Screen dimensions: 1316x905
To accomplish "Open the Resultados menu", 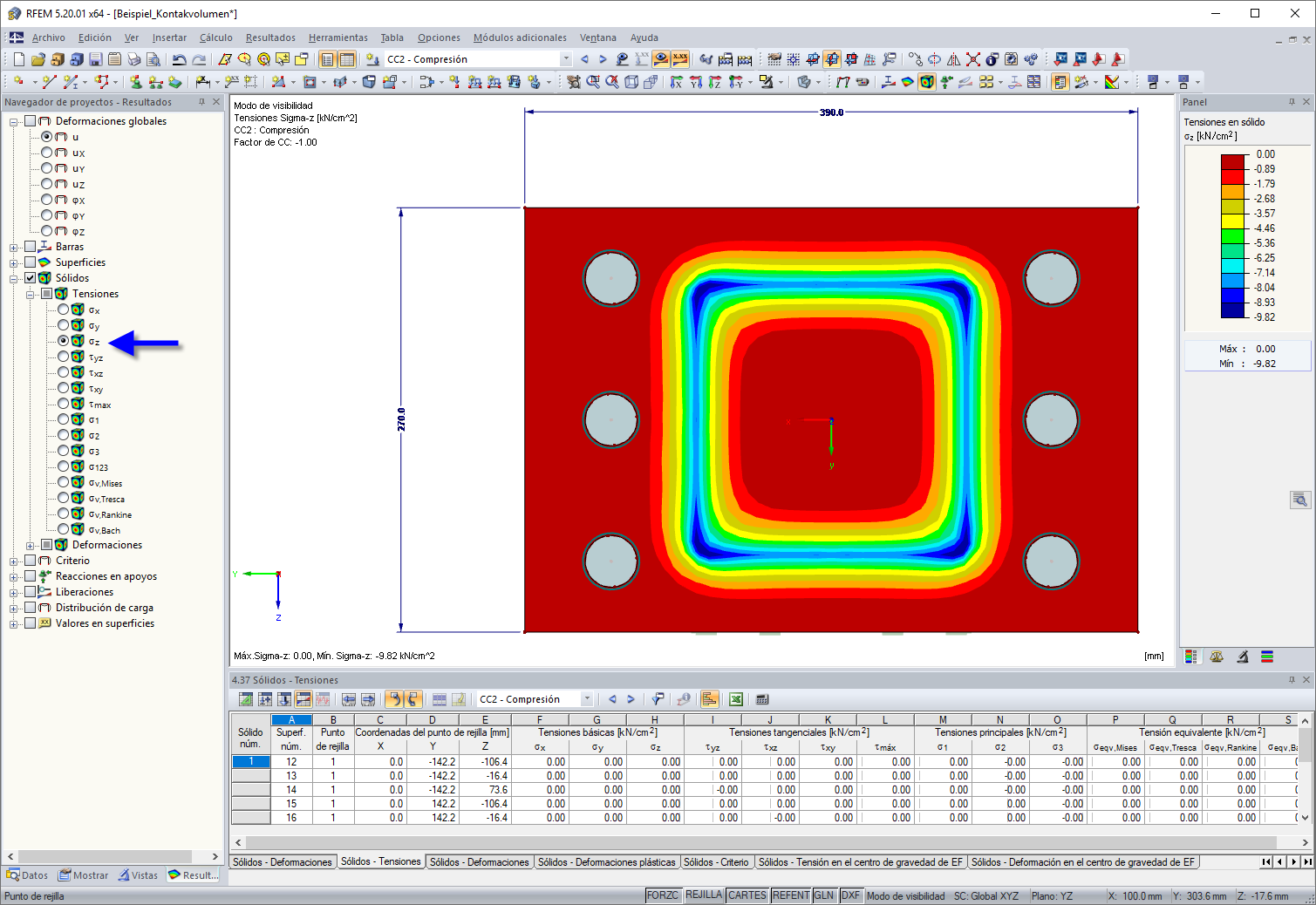I will tap(270, 37).
